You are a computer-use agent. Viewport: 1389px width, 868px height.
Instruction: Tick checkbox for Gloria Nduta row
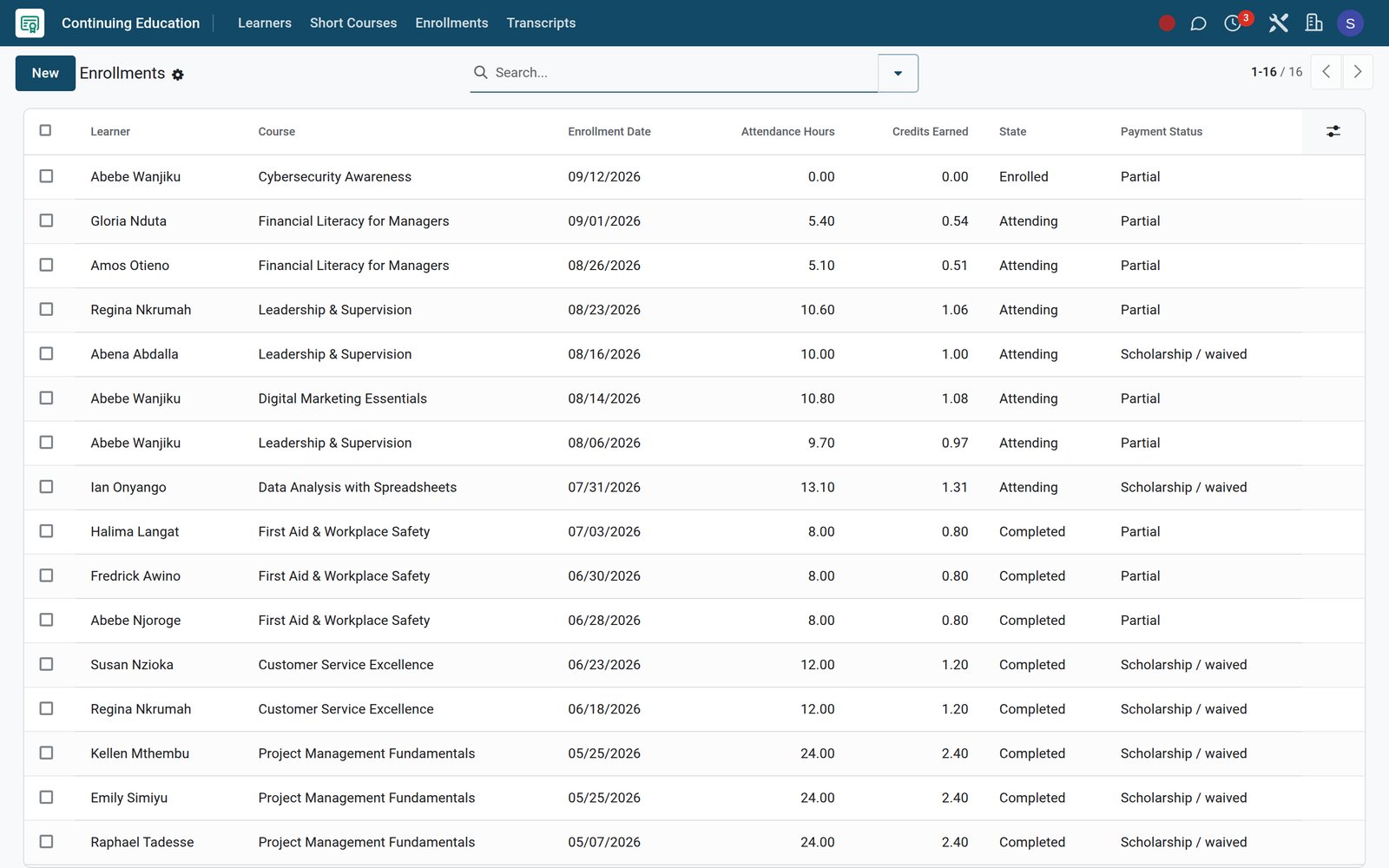(46, 220)
